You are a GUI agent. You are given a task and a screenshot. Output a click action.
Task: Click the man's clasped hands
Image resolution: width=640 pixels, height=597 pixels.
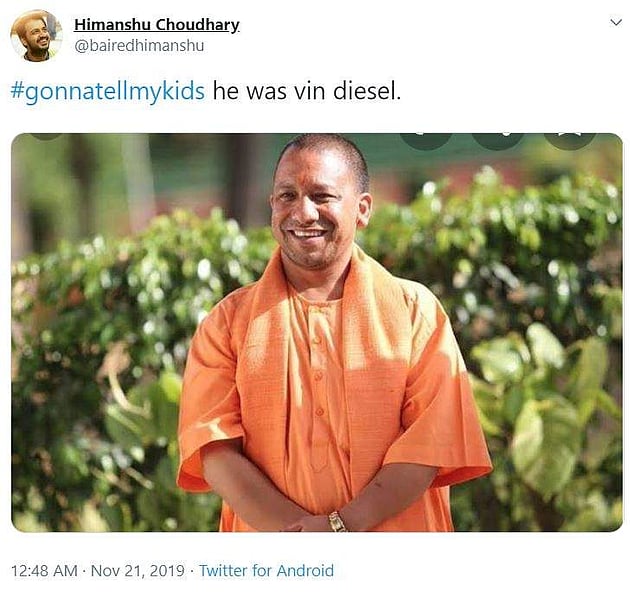click(x=310, y=523)
